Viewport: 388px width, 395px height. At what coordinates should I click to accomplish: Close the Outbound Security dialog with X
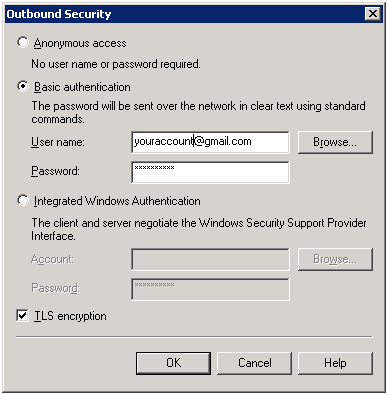(373, 14)
